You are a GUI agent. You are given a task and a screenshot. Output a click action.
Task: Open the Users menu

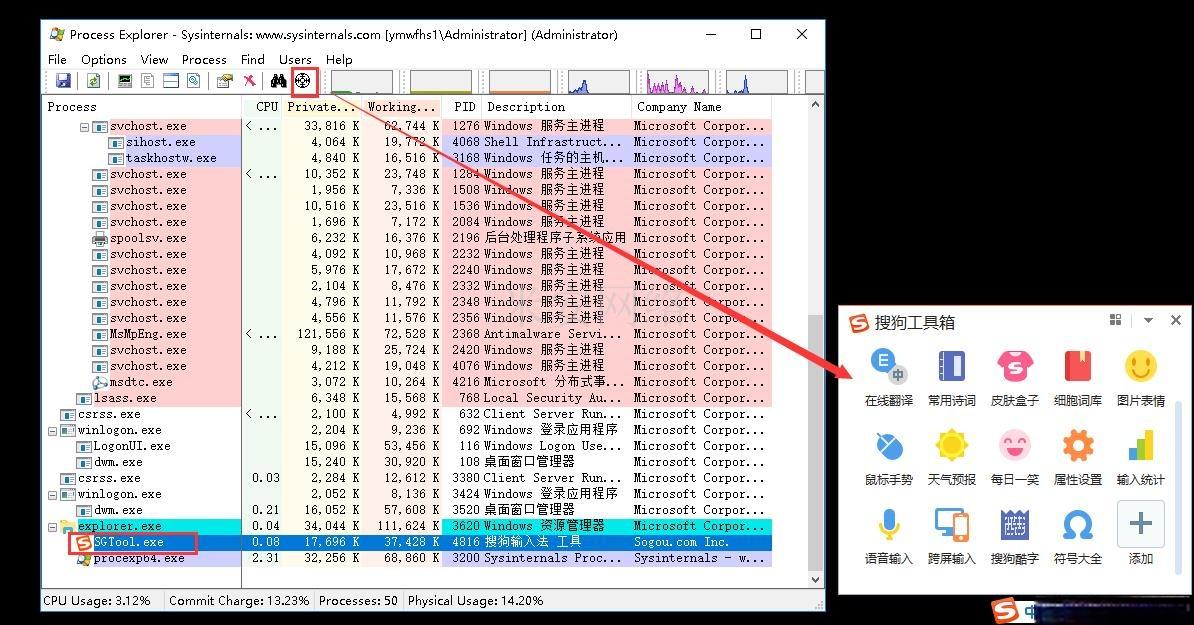(295, 59)
